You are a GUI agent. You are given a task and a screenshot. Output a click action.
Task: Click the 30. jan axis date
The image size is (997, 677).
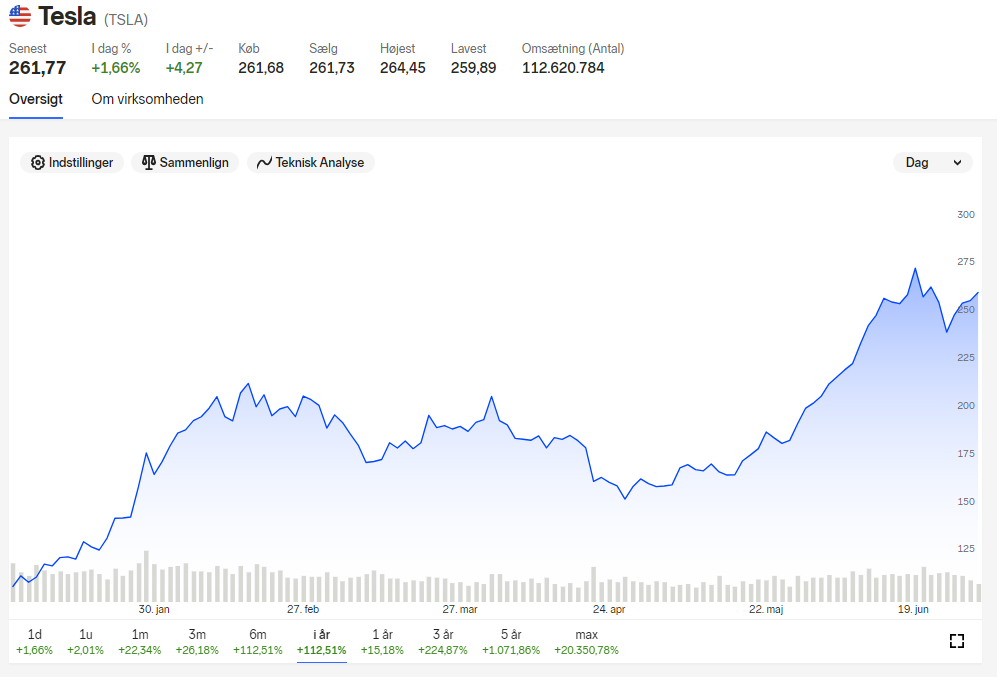point(154,609)
